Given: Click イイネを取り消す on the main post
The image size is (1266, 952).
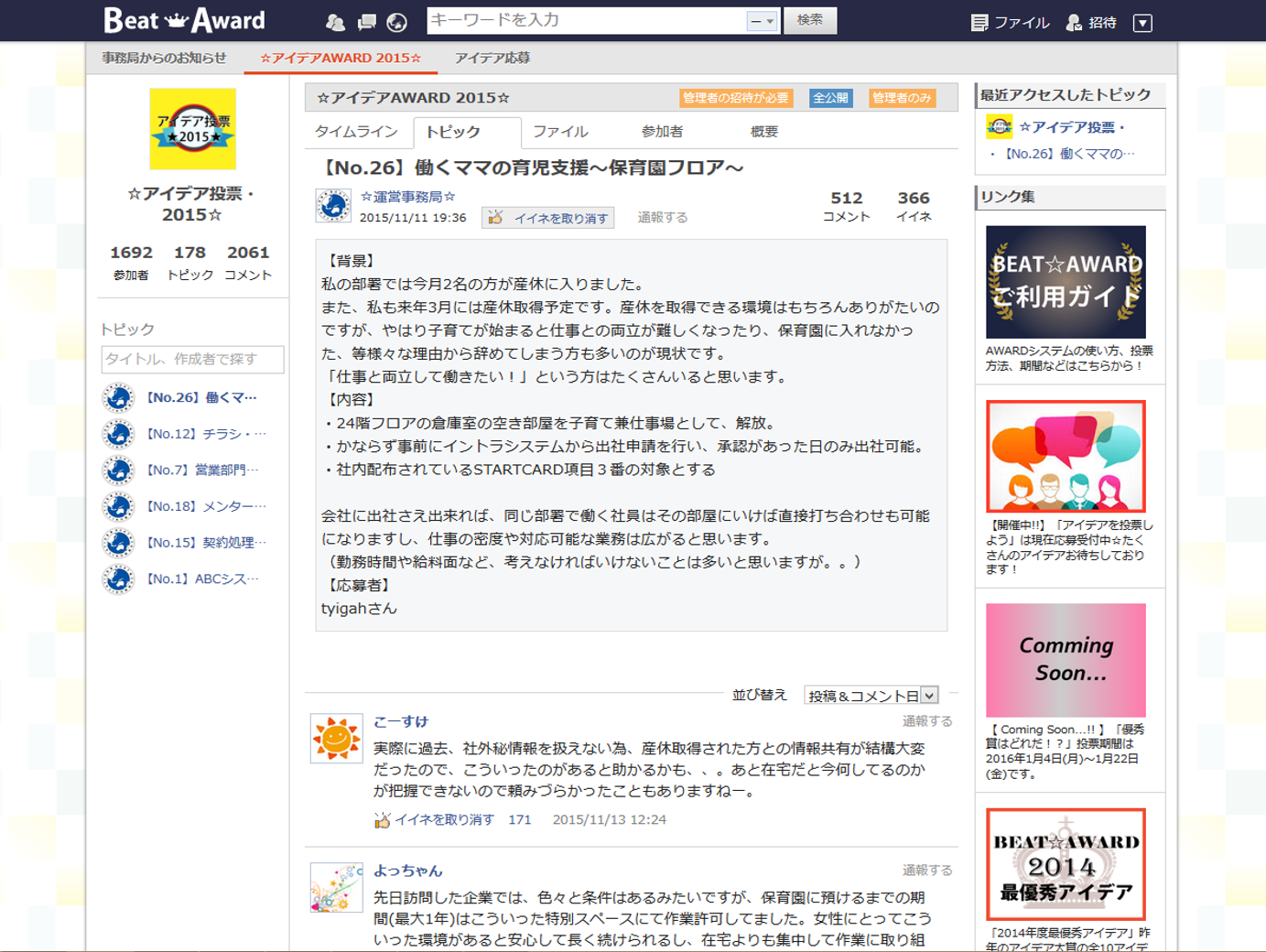Looking at the screenshot, I should [547, 218].
